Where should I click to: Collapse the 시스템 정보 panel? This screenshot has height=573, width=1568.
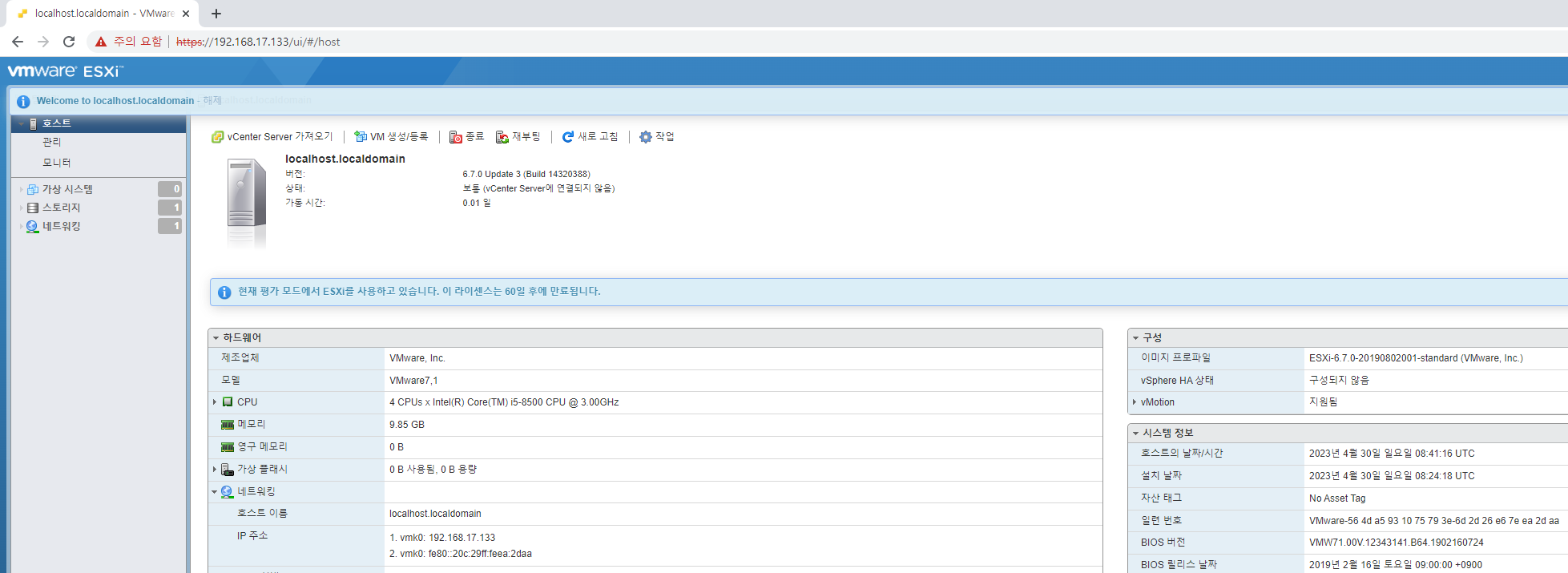[x=1135, y=433]
